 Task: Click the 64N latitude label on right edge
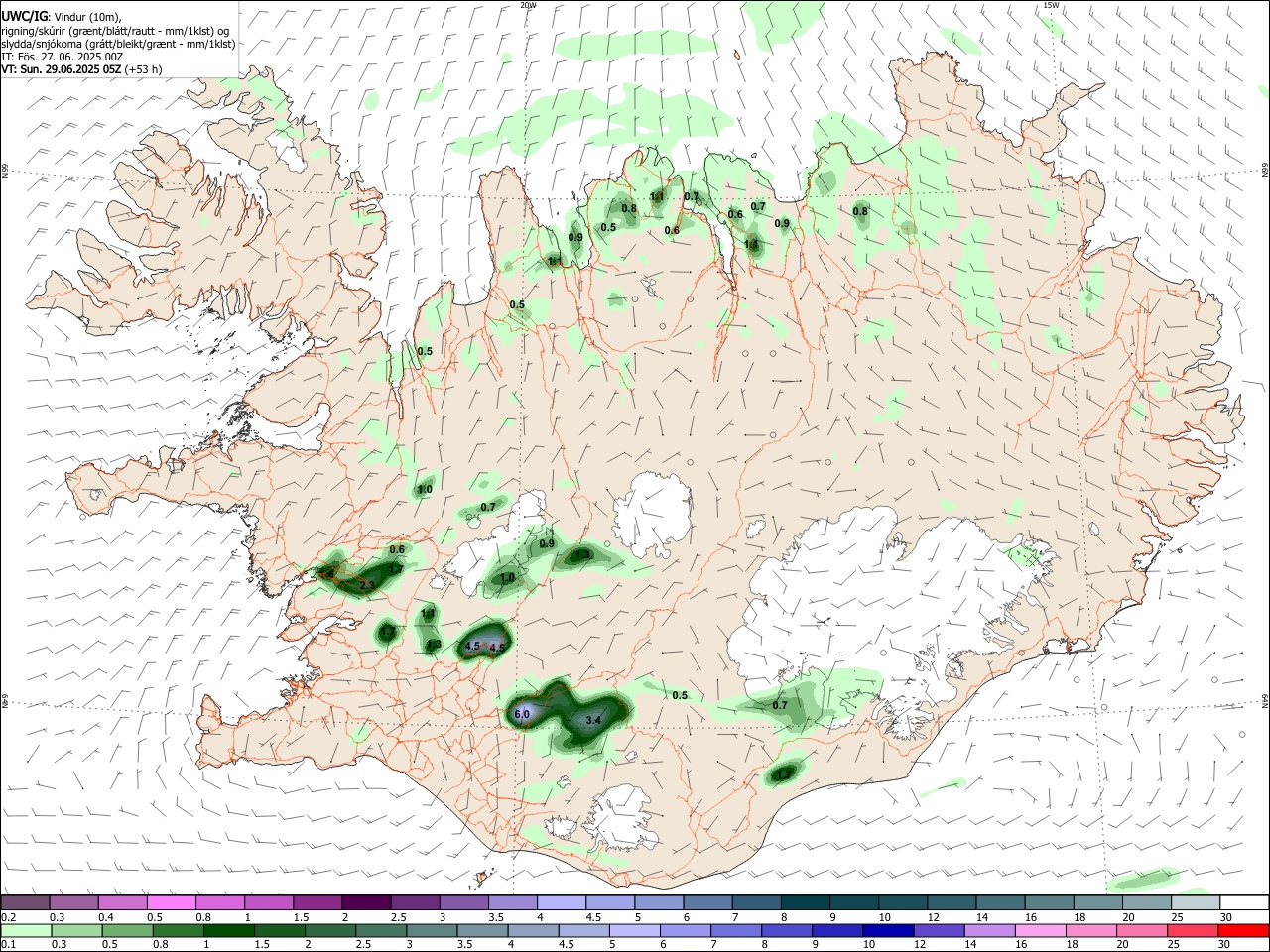coord(1265,702)
